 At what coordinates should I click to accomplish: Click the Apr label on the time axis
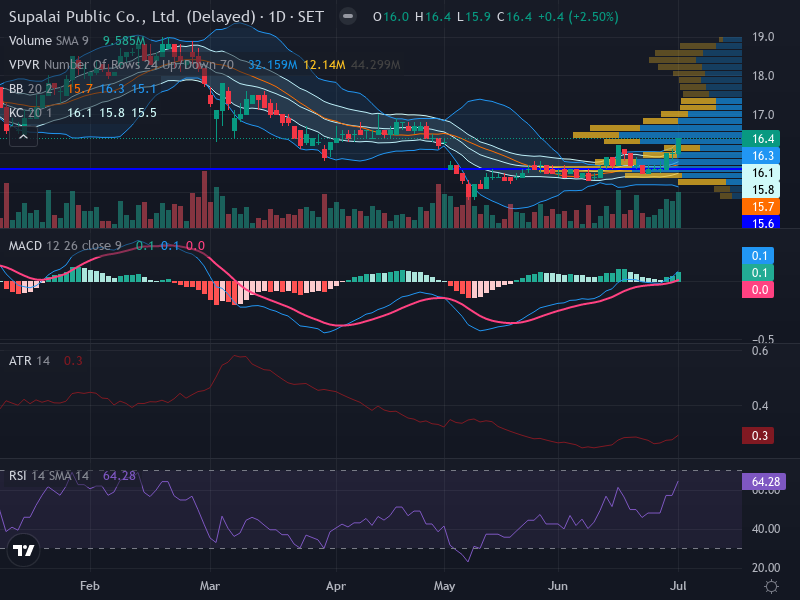coord(336,586)
